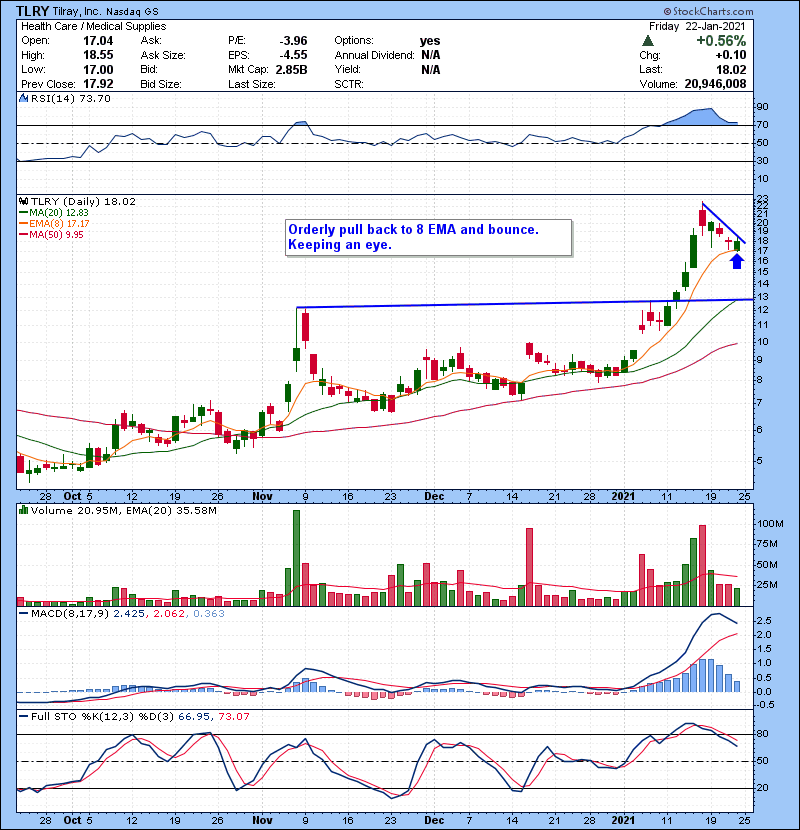800x830 pixels.
Task: Click the MACD(8,17,9) indicator label
Action: pos(70,614)
